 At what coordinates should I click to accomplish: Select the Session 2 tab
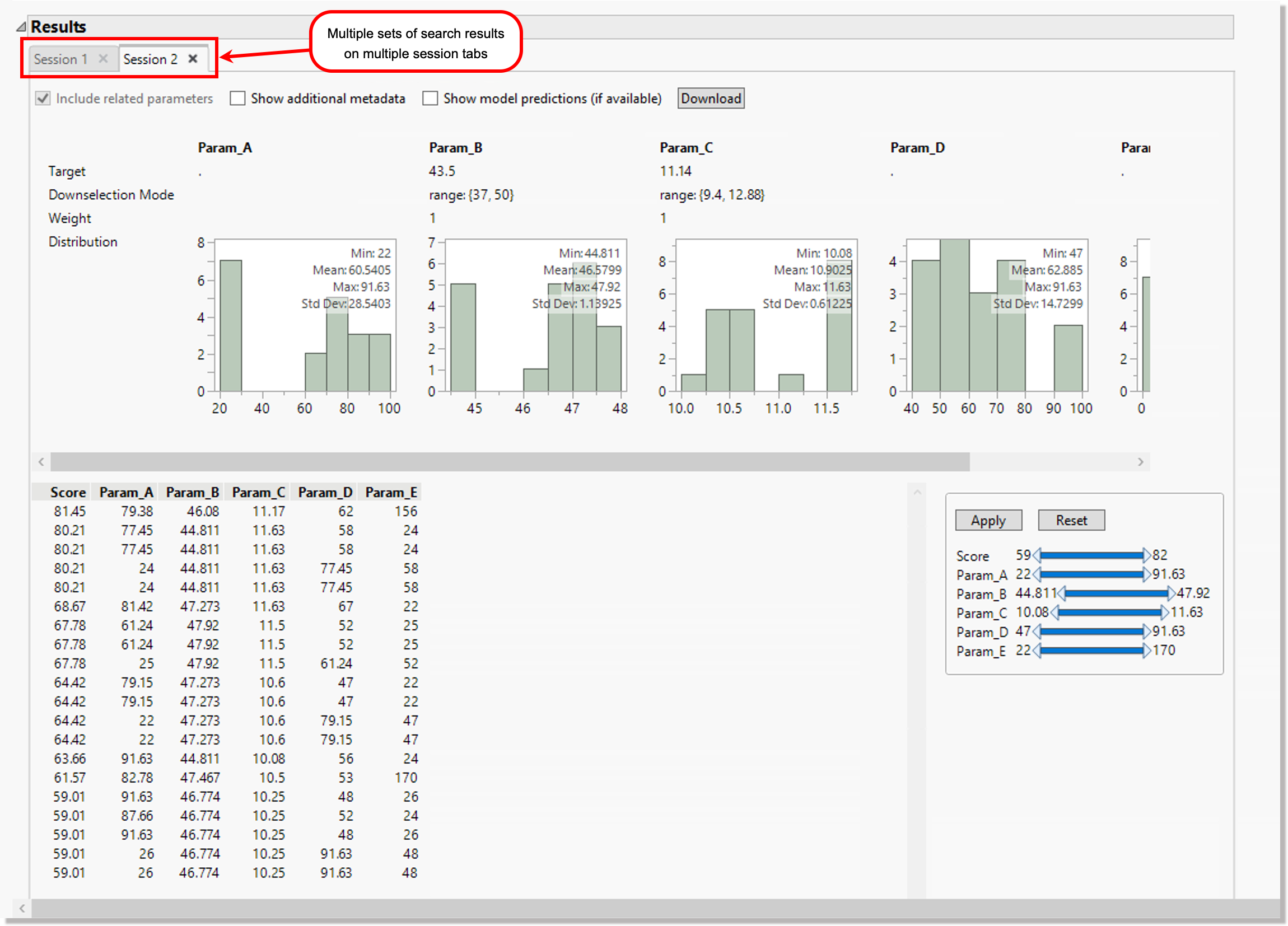coord(150,59)
